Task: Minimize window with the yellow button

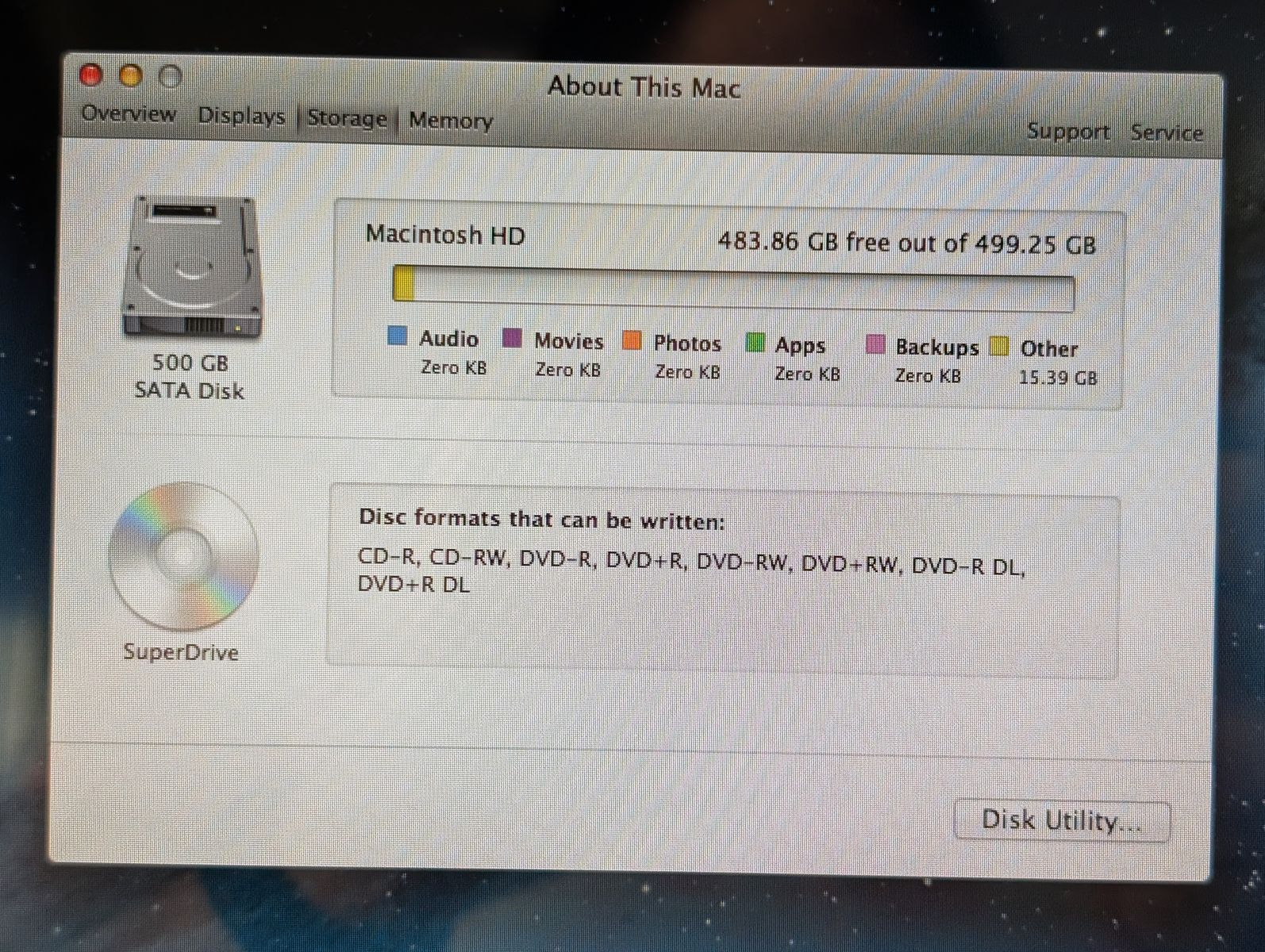Action: point(131,76)
